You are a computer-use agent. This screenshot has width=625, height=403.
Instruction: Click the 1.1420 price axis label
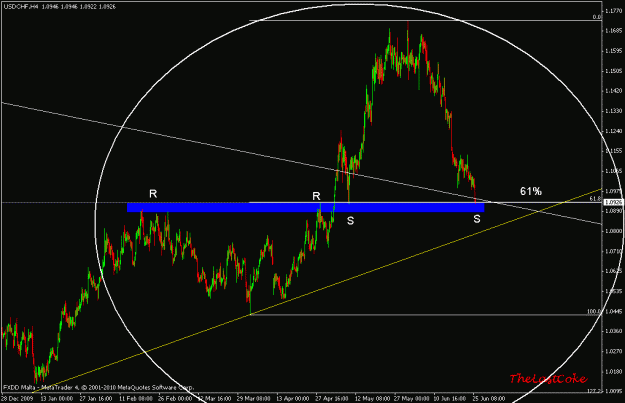pyautogui.click(x=613, y=91)
